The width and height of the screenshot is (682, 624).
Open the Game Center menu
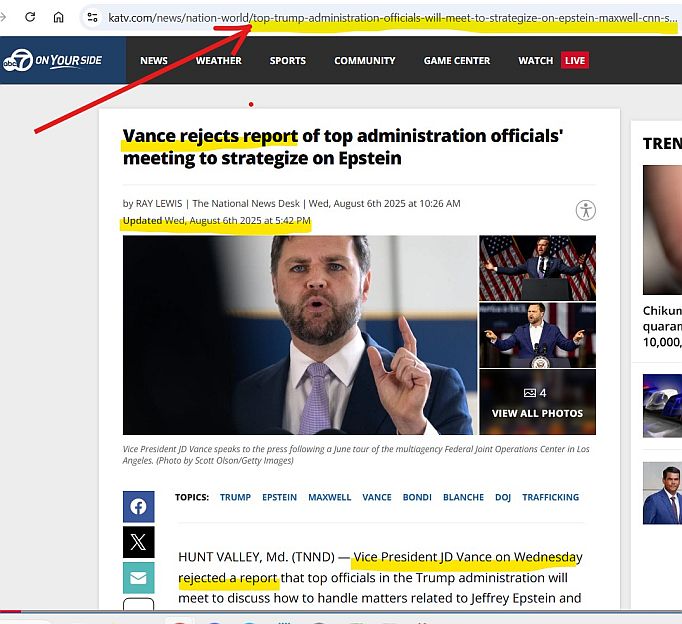[x=457, y=60]
